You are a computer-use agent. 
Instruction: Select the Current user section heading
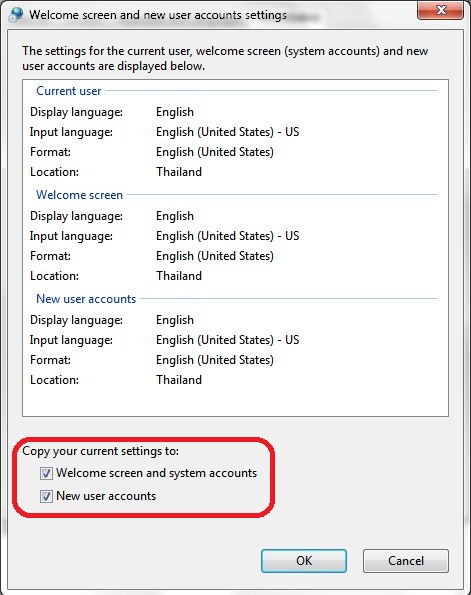click(x=69, y=91)
